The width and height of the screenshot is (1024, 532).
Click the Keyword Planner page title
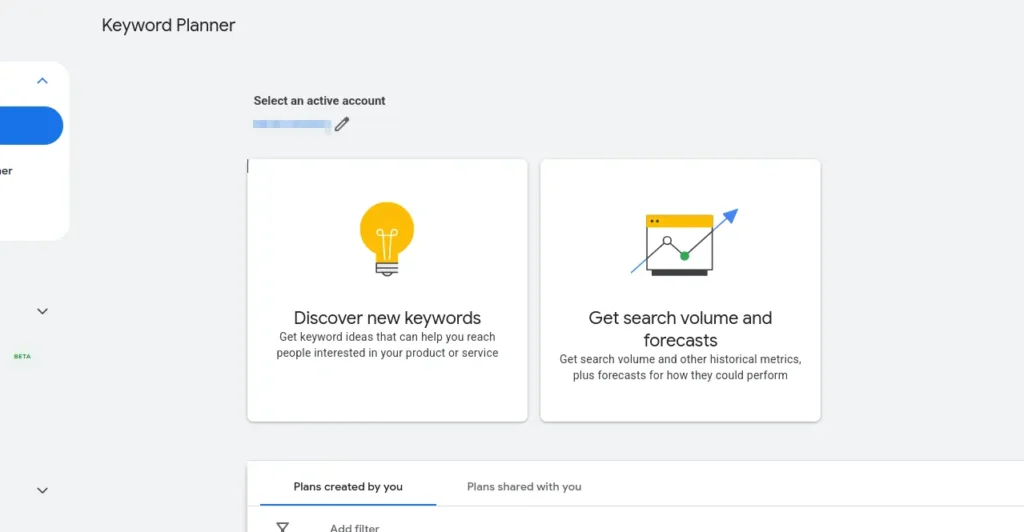click(168, 25)
